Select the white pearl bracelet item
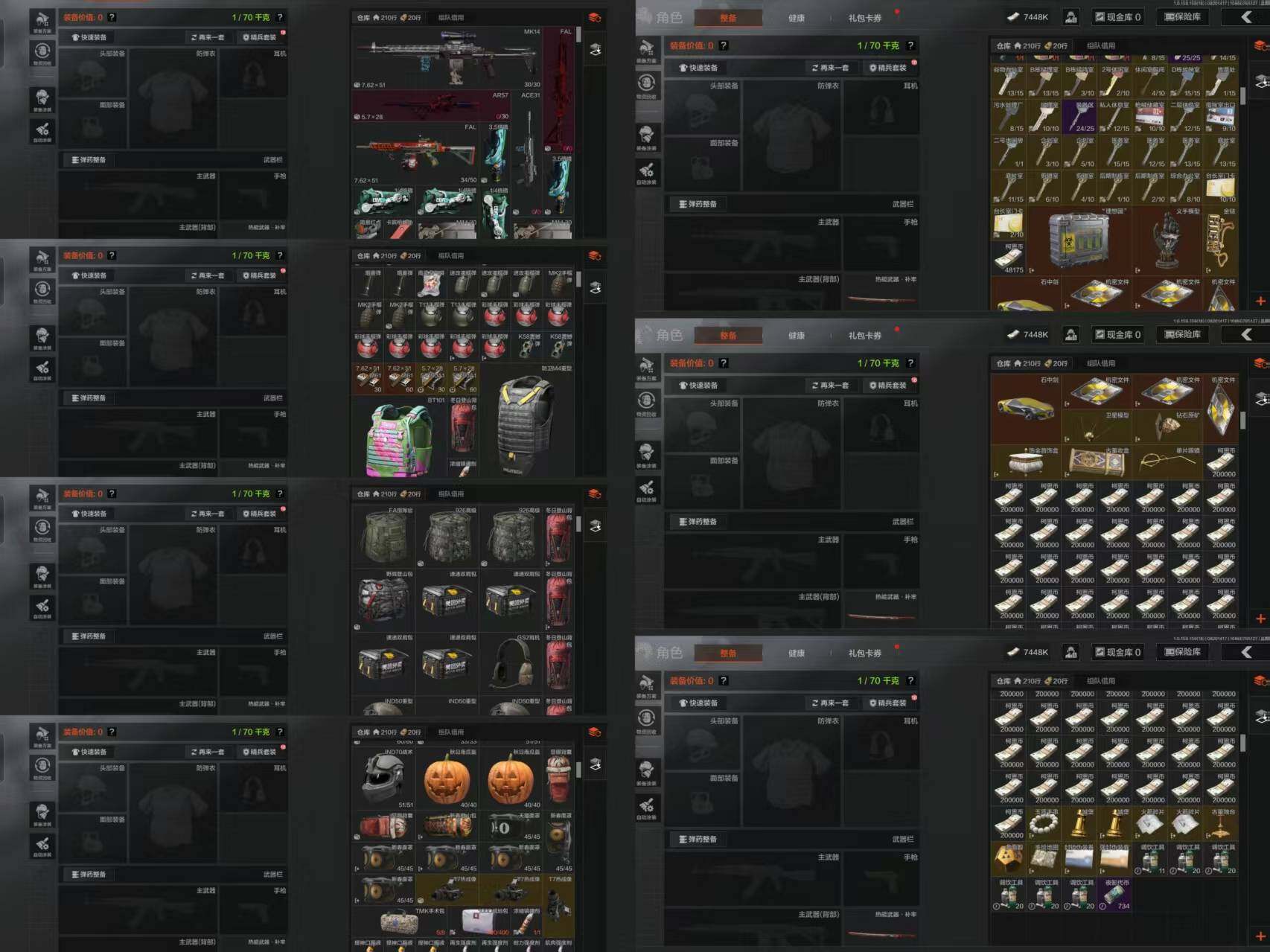Image resolution: width=1270 pixels, height=952 pixels. [x=1043, y=823]
